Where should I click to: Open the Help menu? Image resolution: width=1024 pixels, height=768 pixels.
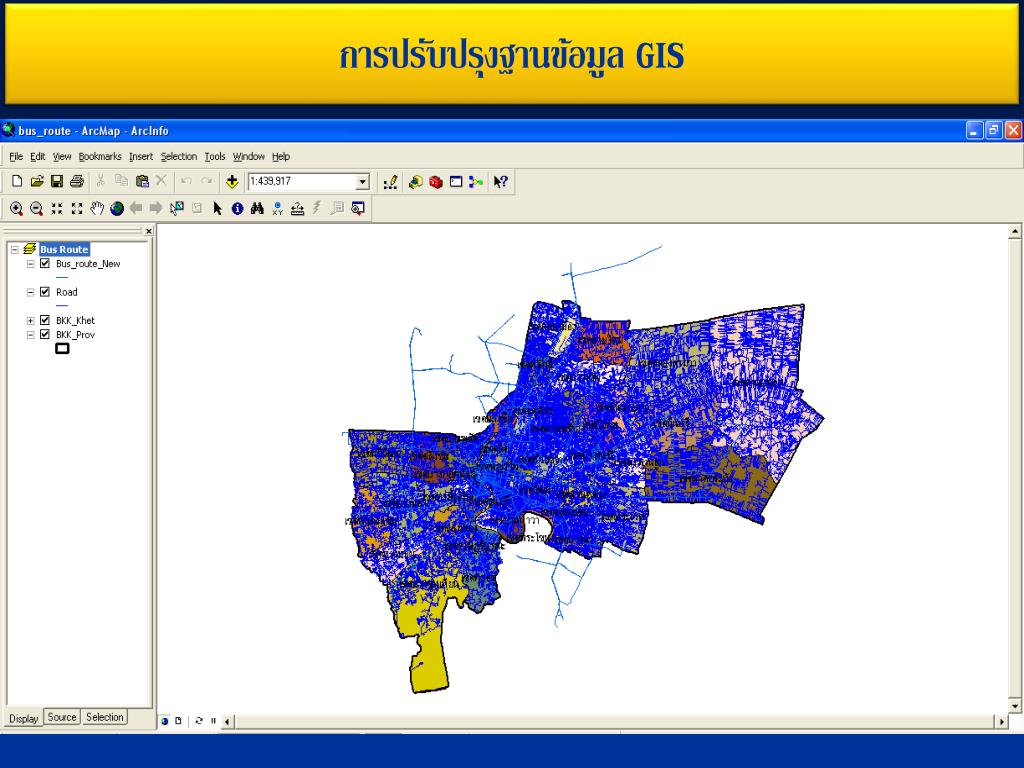point(281,157)
